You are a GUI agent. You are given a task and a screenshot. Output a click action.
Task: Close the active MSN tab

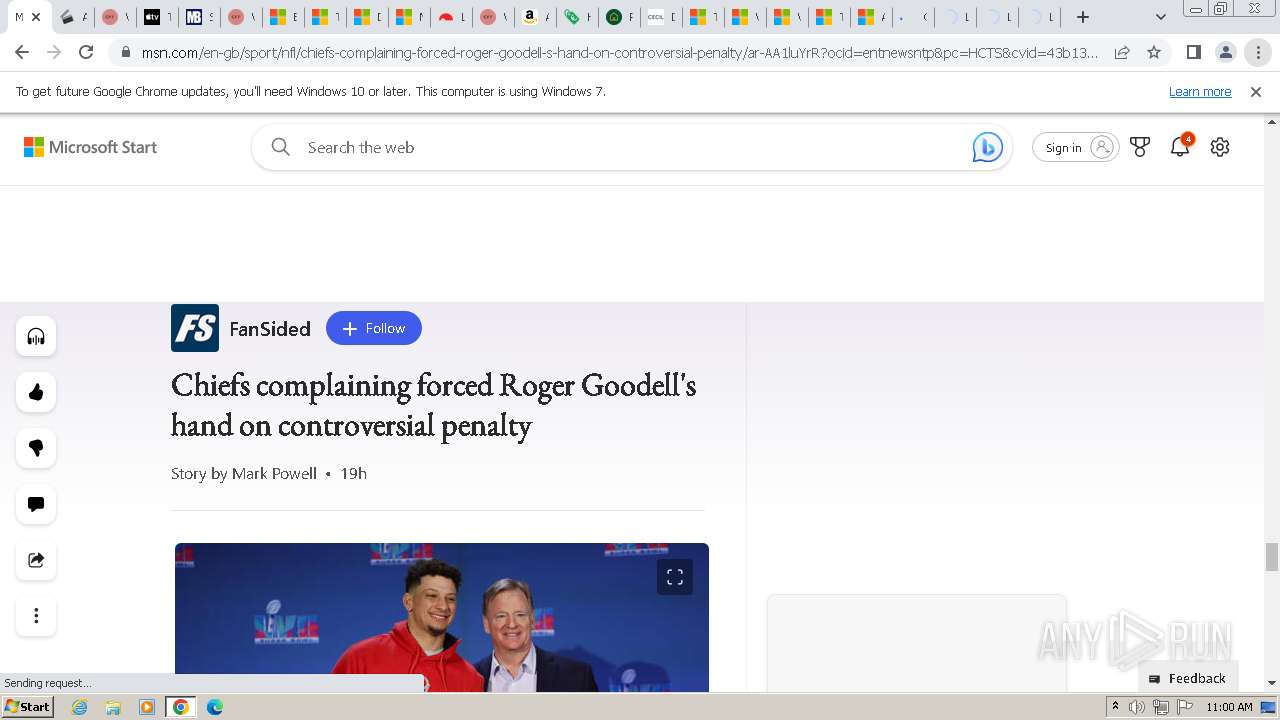coord(36,17)
